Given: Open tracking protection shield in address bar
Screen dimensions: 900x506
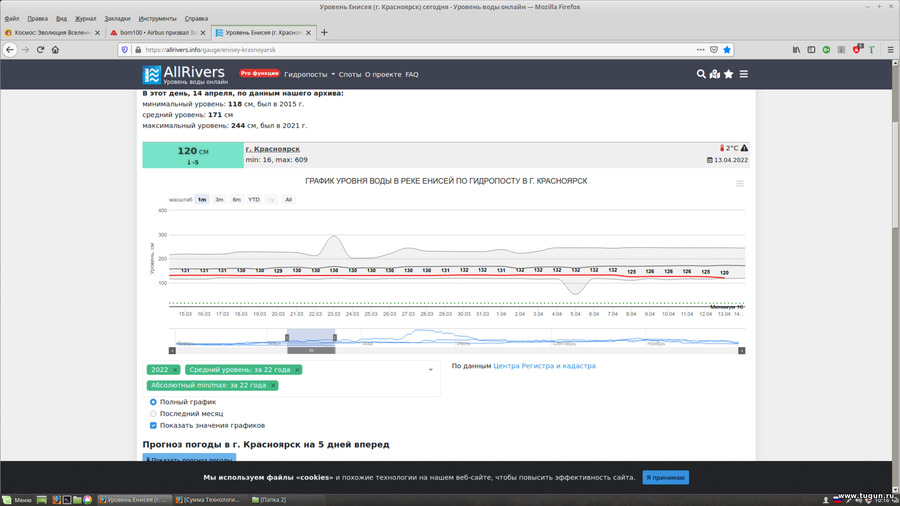Looking at the screenshot, I should pos(125,50).
